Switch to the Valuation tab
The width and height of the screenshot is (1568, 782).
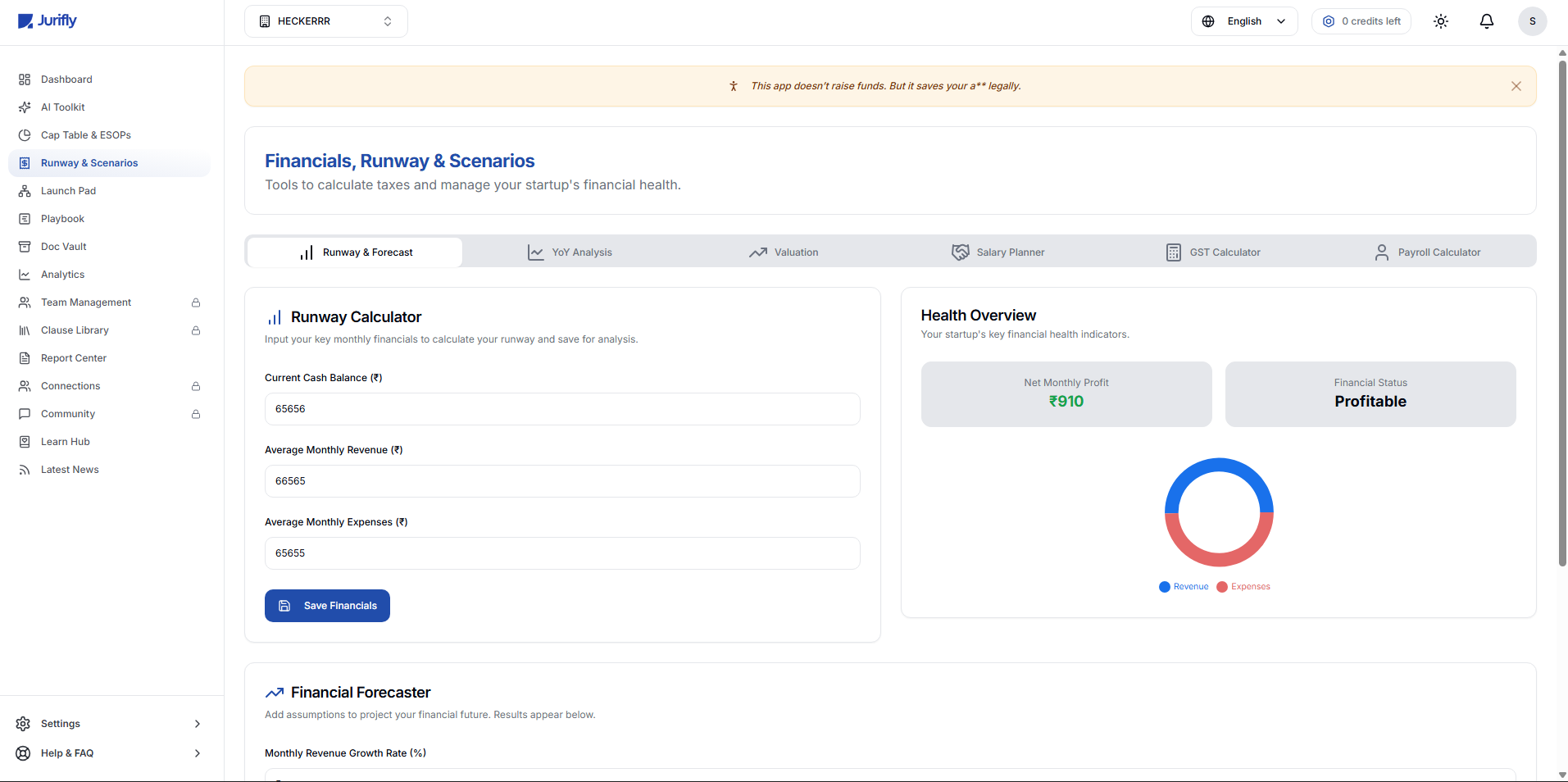[784, 252]
